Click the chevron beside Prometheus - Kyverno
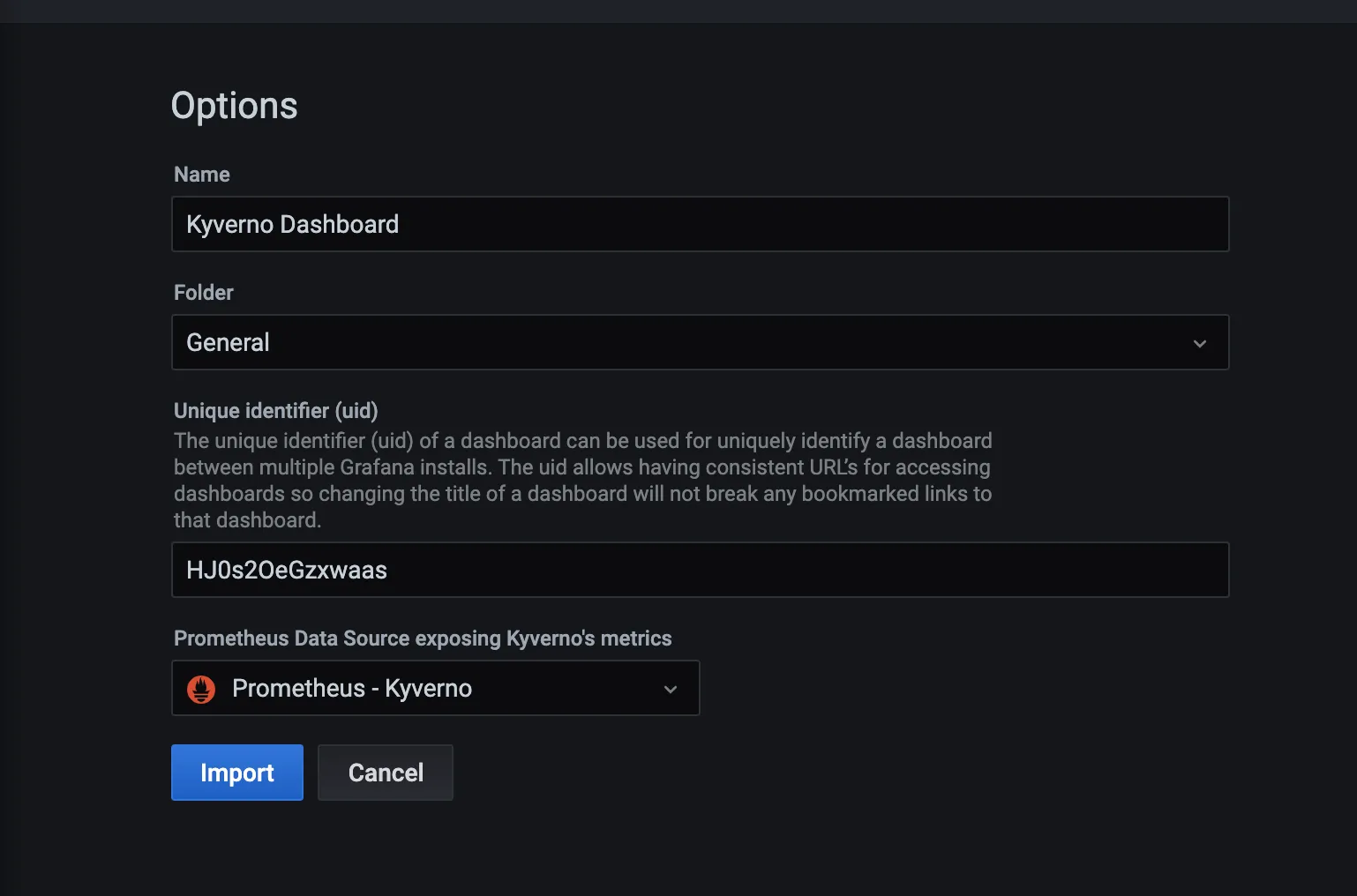Image resolution: width=1357 pixels, height=896 pixels. point(670,689)
